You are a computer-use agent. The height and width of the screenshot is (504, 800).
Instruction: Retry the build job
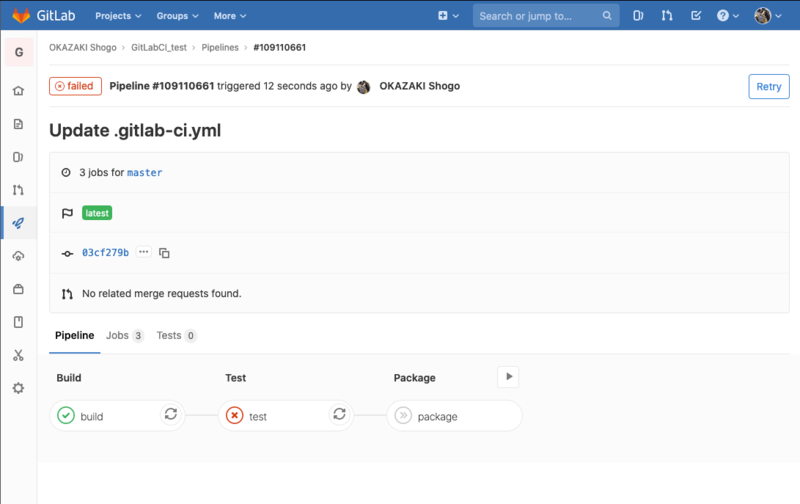point(171,414)
